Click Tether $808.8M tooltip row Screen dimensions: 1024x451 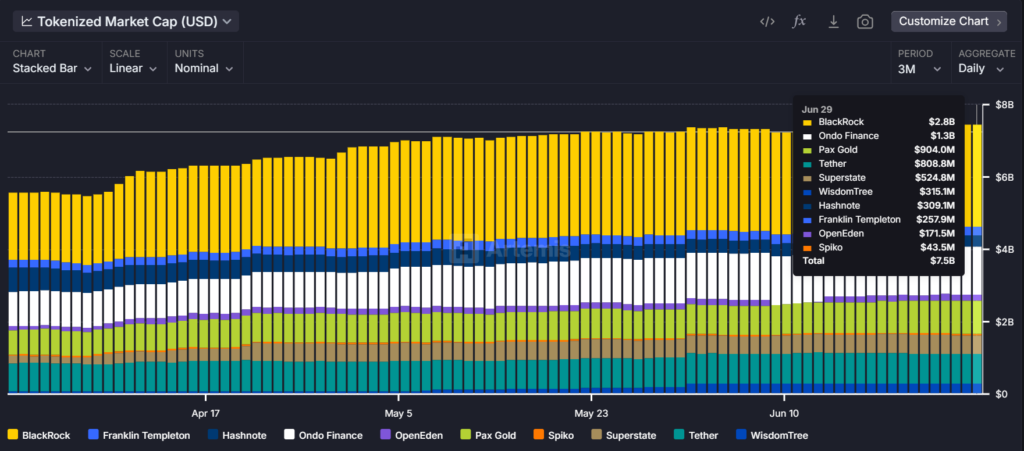tap(878, 164)
